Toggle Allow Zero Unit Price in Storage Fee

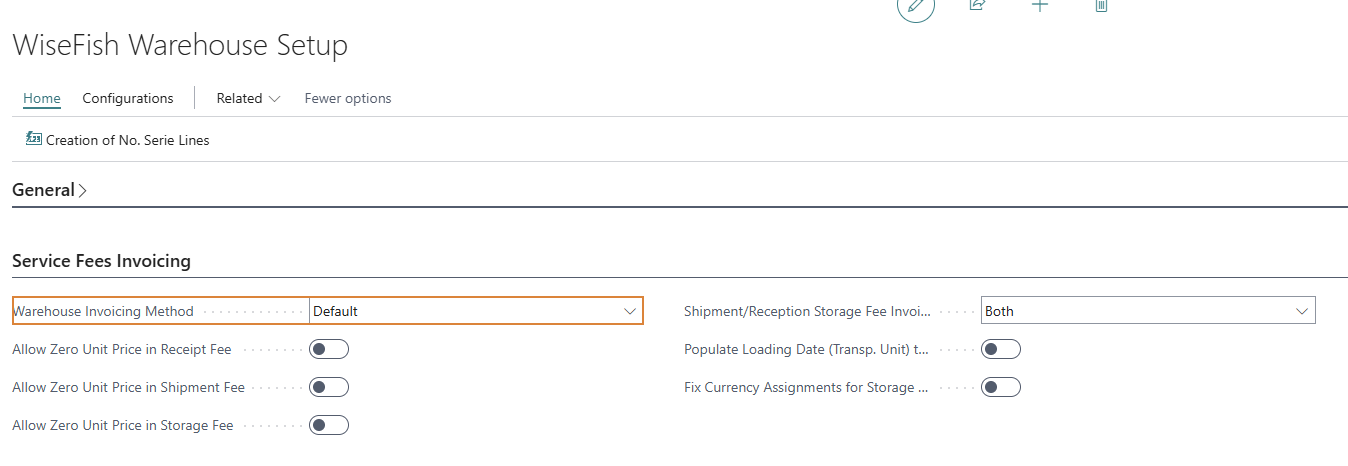click(x=329, y=425)
